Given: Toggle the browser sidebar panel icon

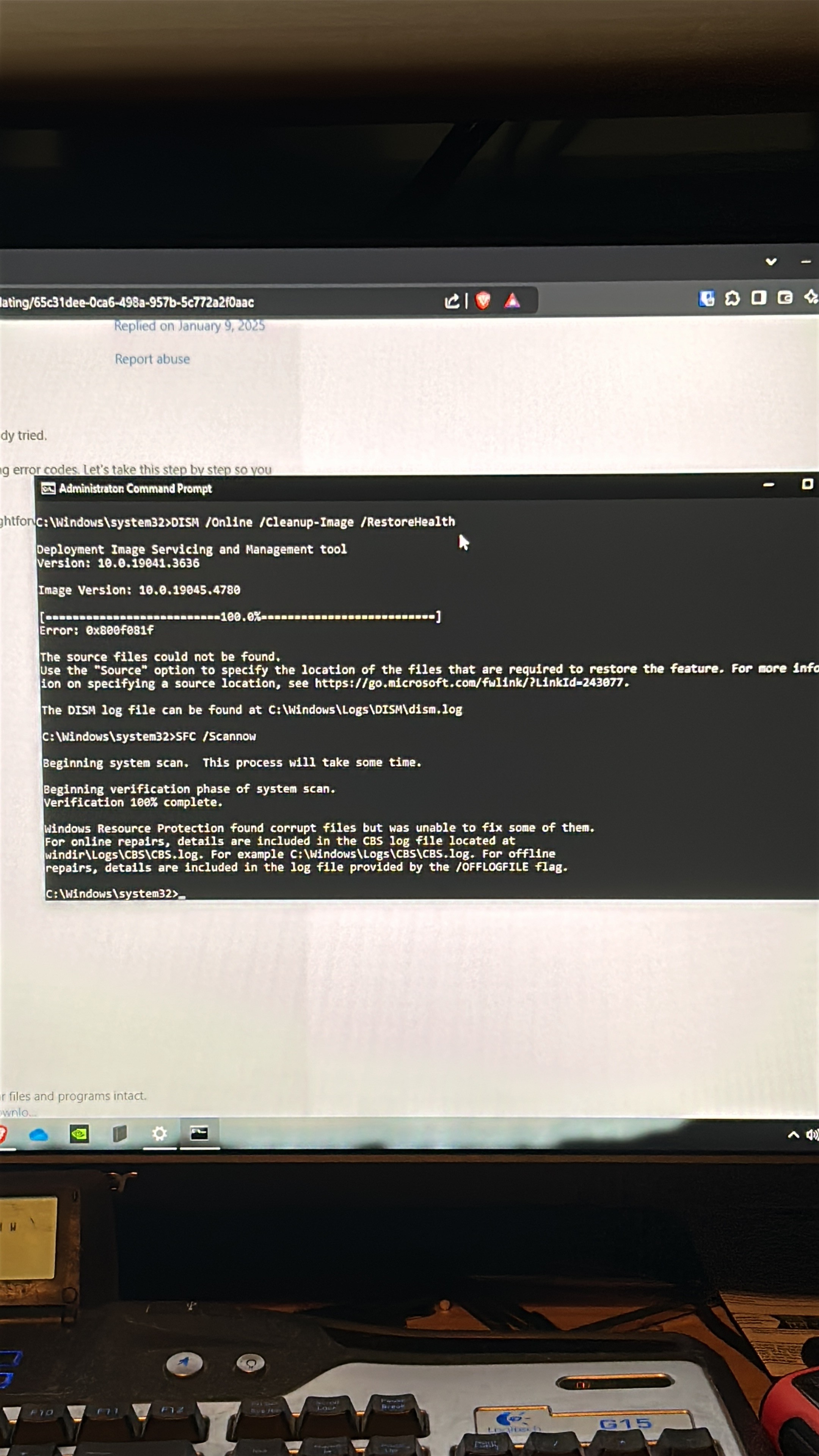Looking at the screenshot, I should pos(758,297).
